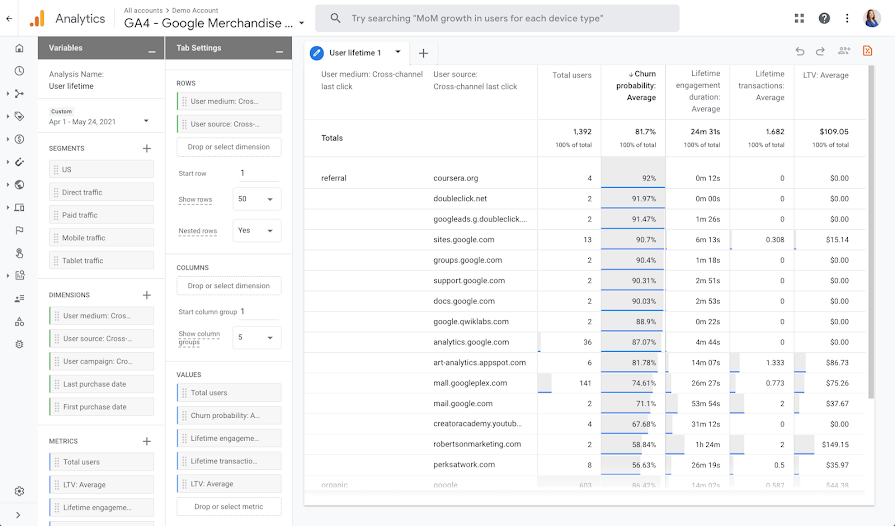
Task: Open the Tech devices icon
Action: 19,208
